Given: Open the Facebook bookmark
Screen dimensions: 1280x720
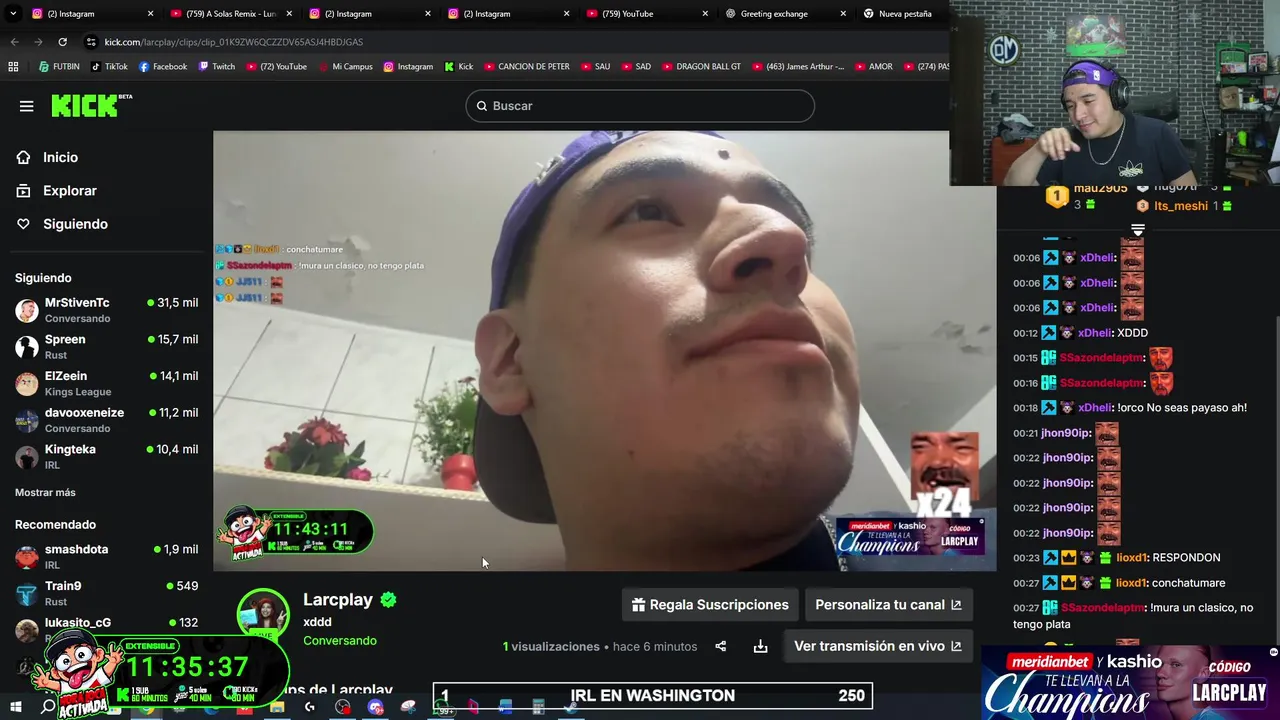Looking at the screenshot, I should [163, 67].
